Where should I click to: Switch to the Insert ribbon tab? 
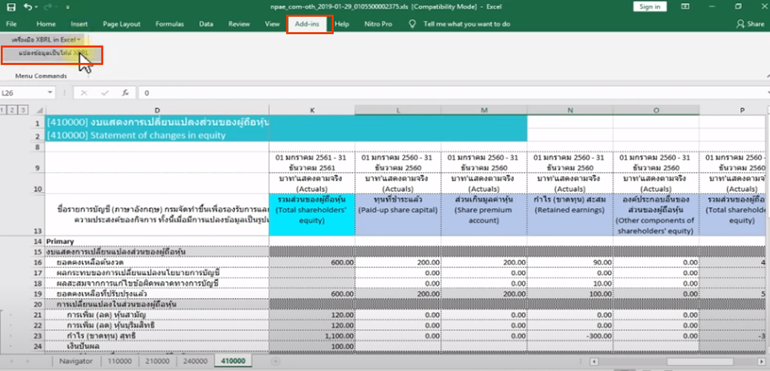pyautogui.click(x=79, y=24)
